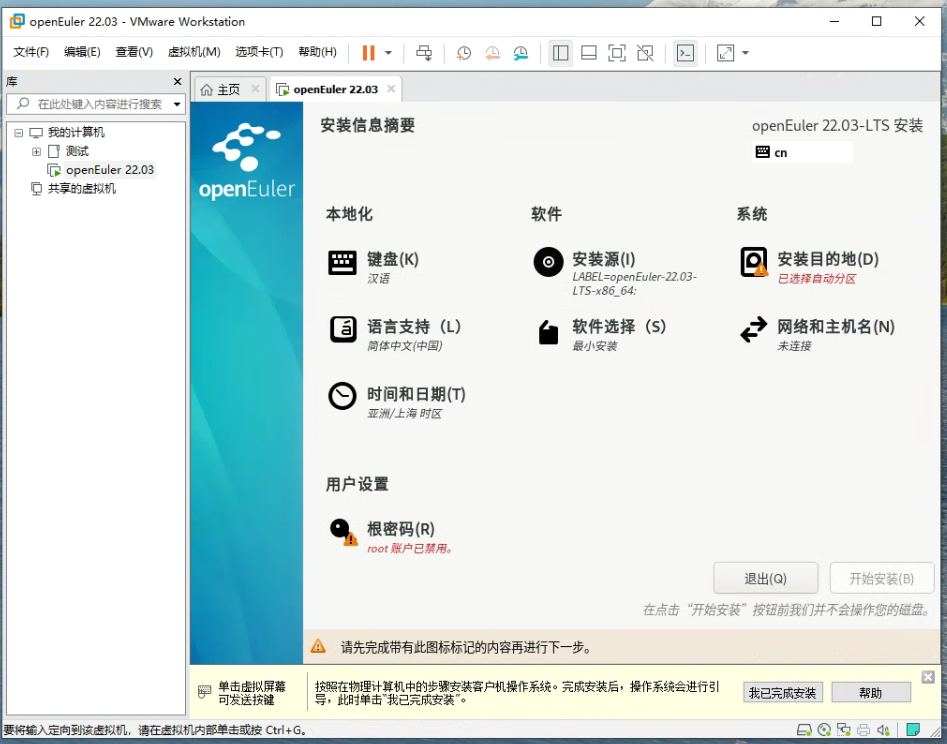Close the 库 library panel
This screenshot has height=744, width=947.
(x=178, y=82)
